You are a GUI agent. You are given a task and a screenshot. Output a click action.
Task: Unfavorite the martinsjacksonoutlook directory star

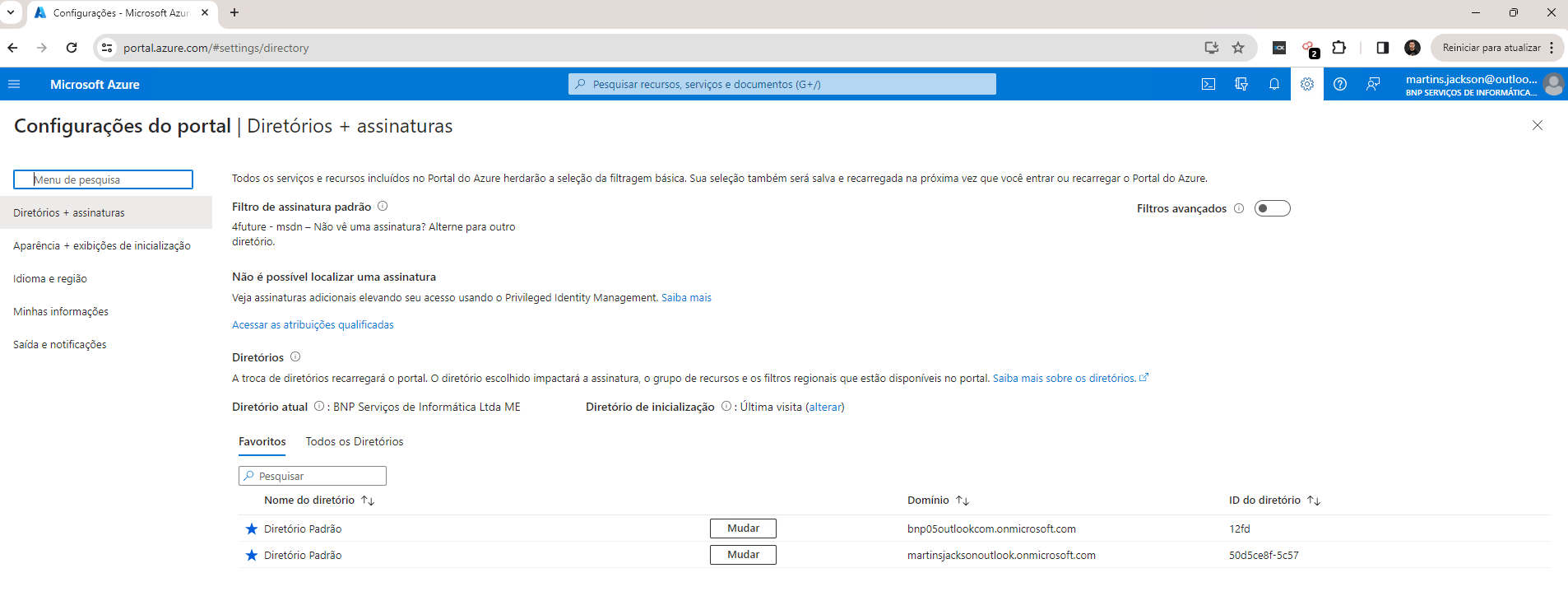click(252, 555)
